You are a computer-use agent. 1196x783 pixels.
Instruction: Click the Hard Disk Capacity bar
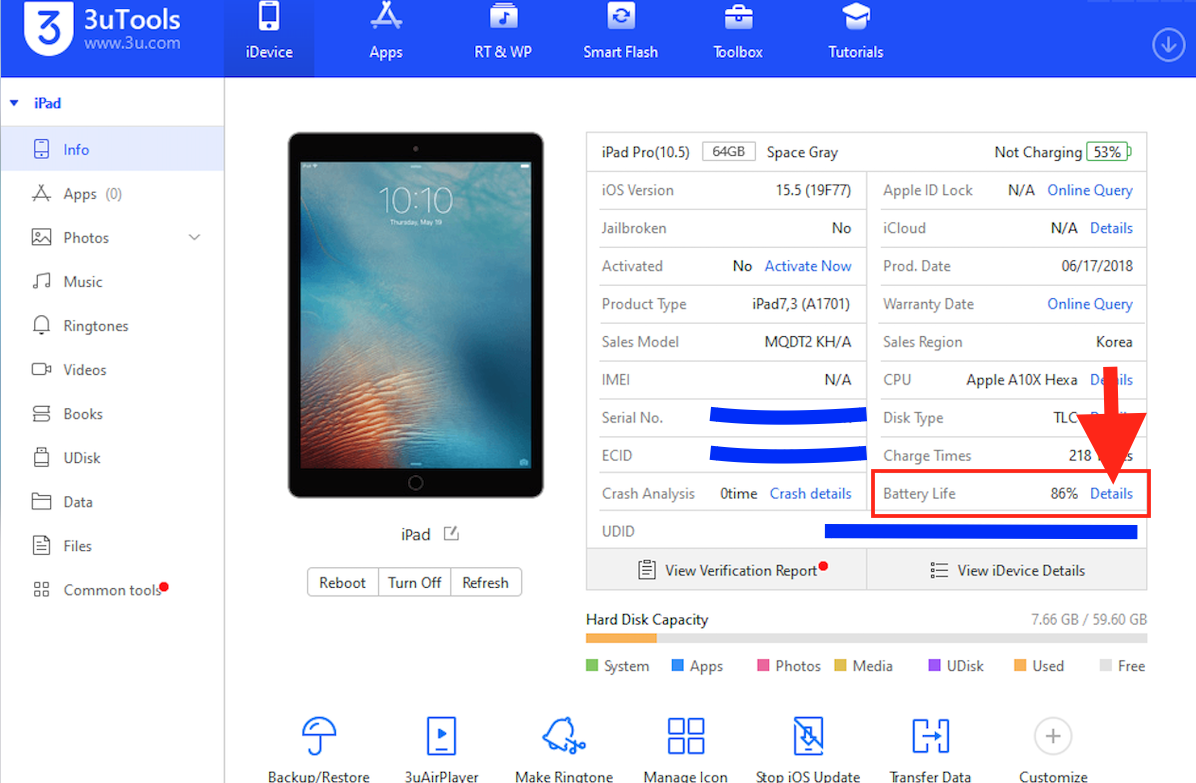(866, 638)
